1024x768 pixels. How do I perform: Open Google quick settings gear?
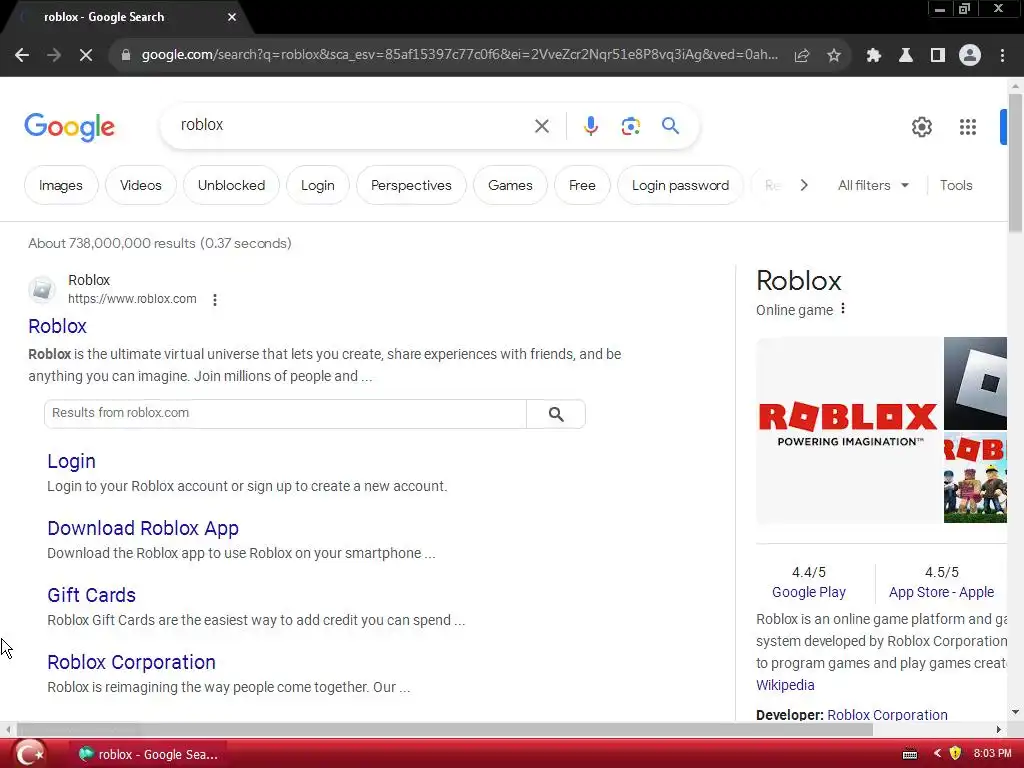click(x=921, y=127)
